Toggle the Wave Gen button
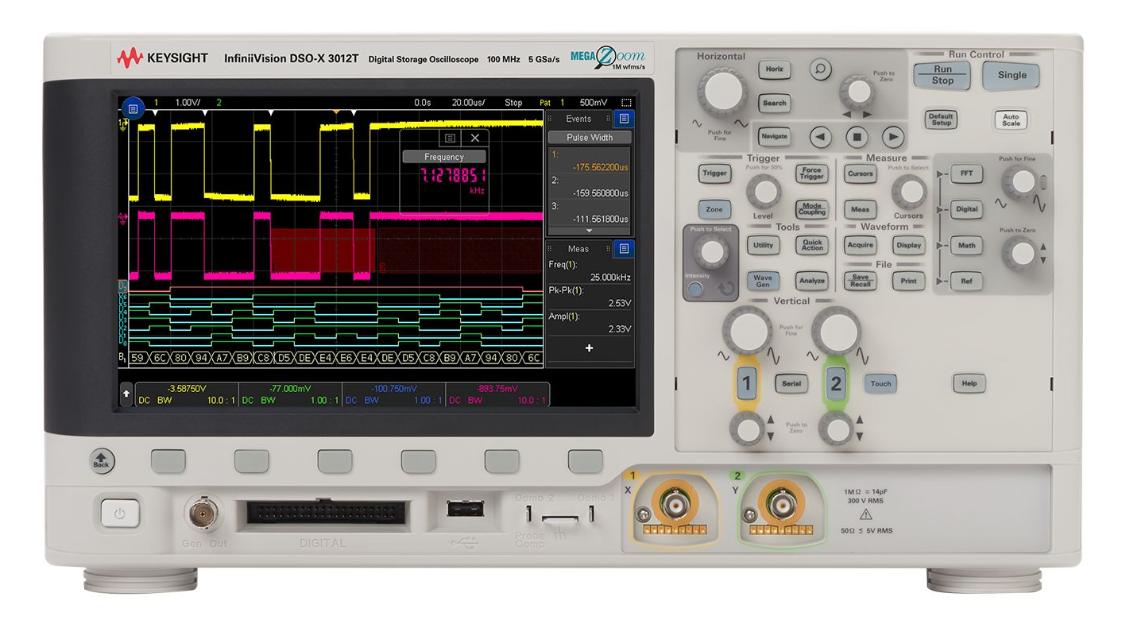 (762, 281)
